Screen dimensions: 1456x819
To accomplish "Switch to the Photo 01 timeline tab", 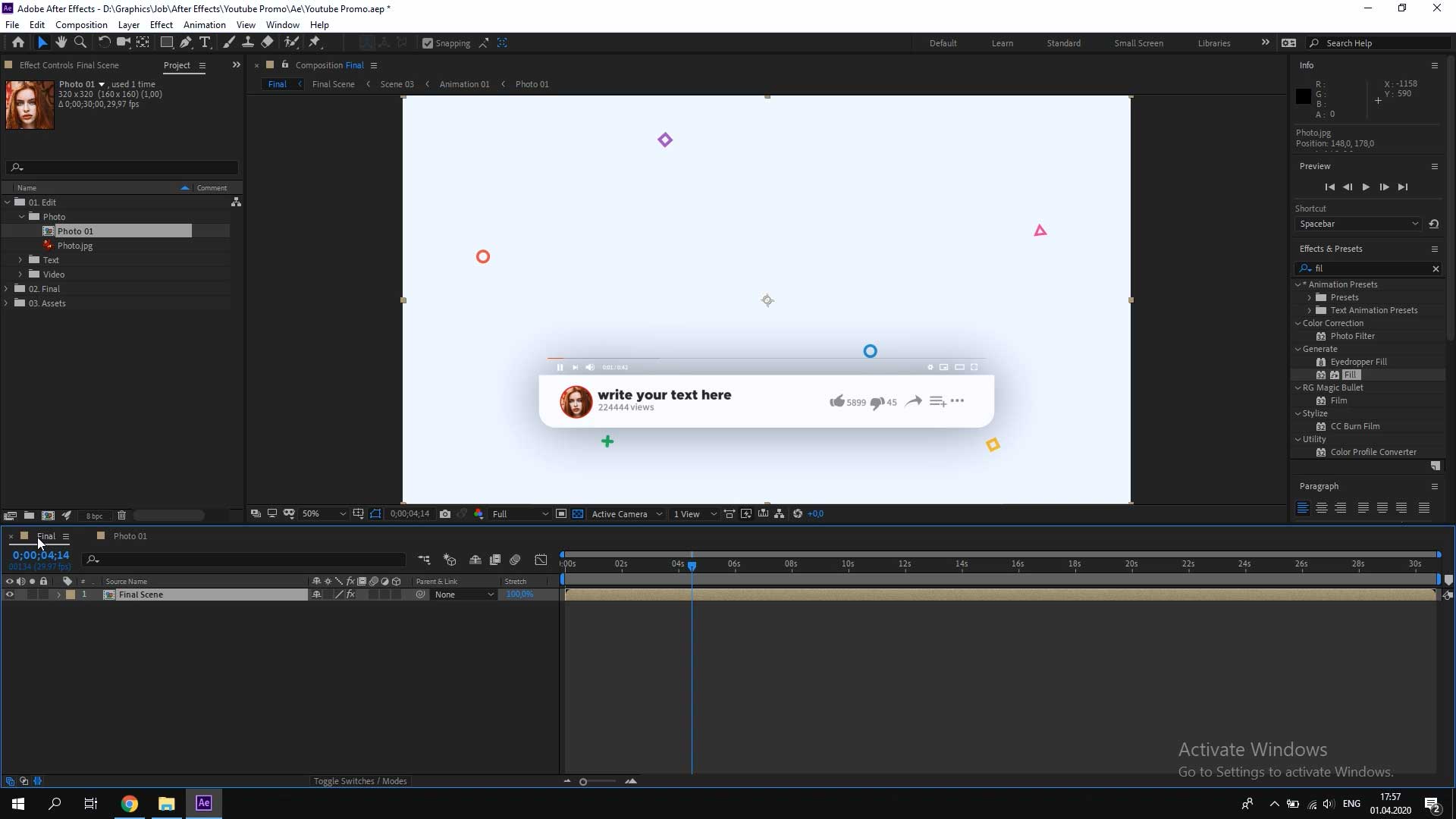I will click(130, 536).
